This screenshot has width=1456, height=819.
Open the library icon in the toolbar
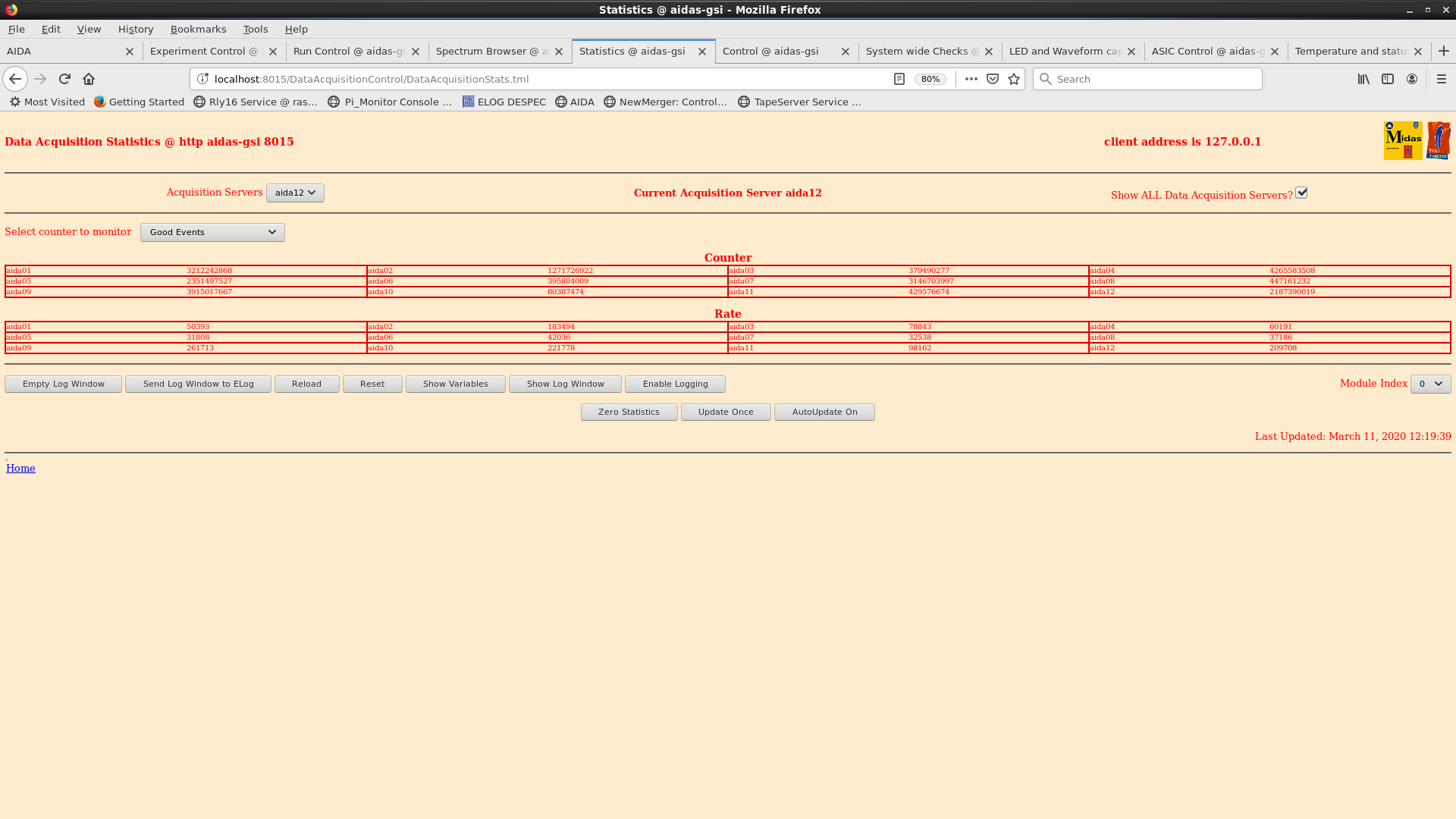(x=1363, y=79)
